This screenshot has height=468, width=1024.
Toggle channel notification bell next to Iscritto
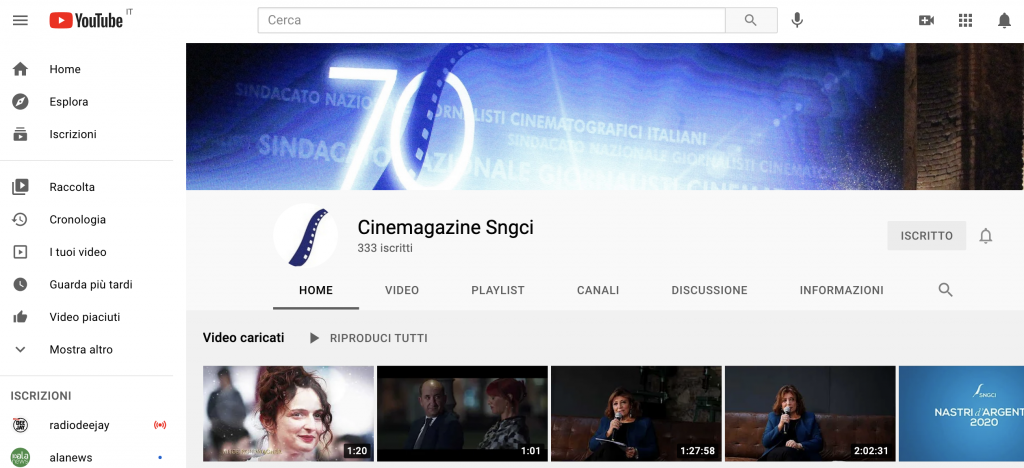pos(985,236)
